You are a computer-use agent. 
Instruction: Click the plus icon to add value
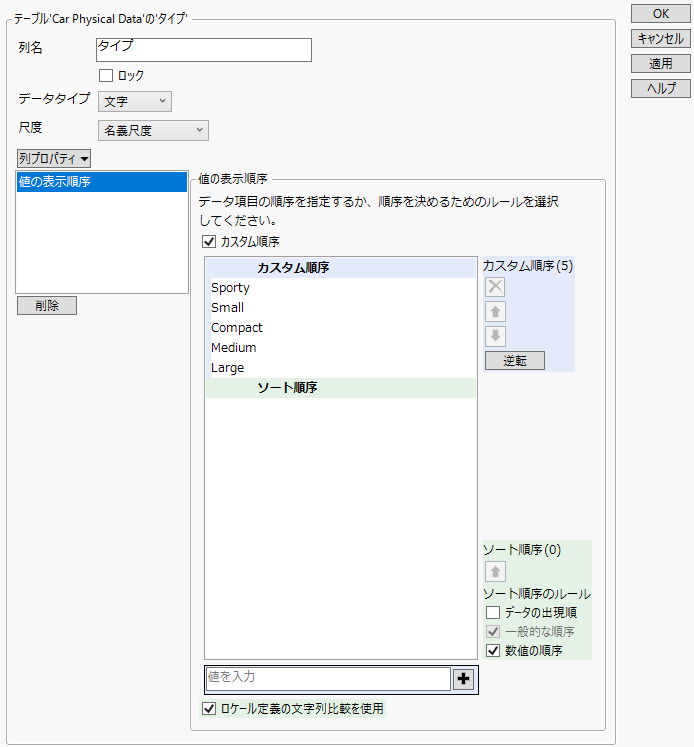coord(463,679)
